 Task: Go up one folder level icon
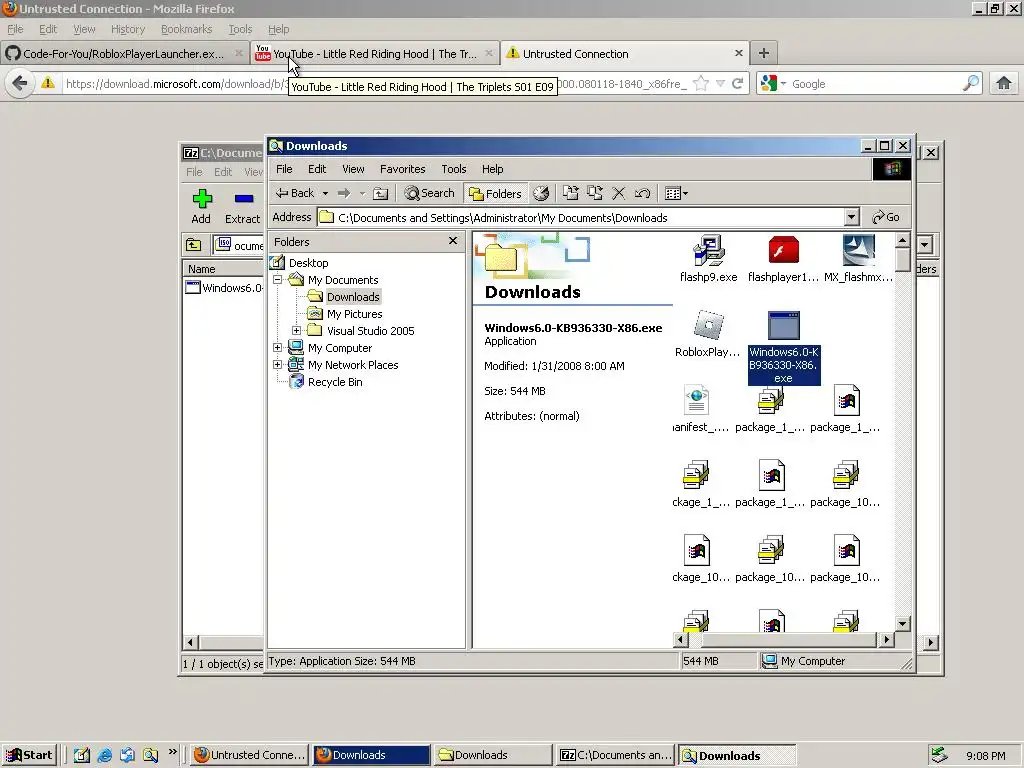(381, 193)
